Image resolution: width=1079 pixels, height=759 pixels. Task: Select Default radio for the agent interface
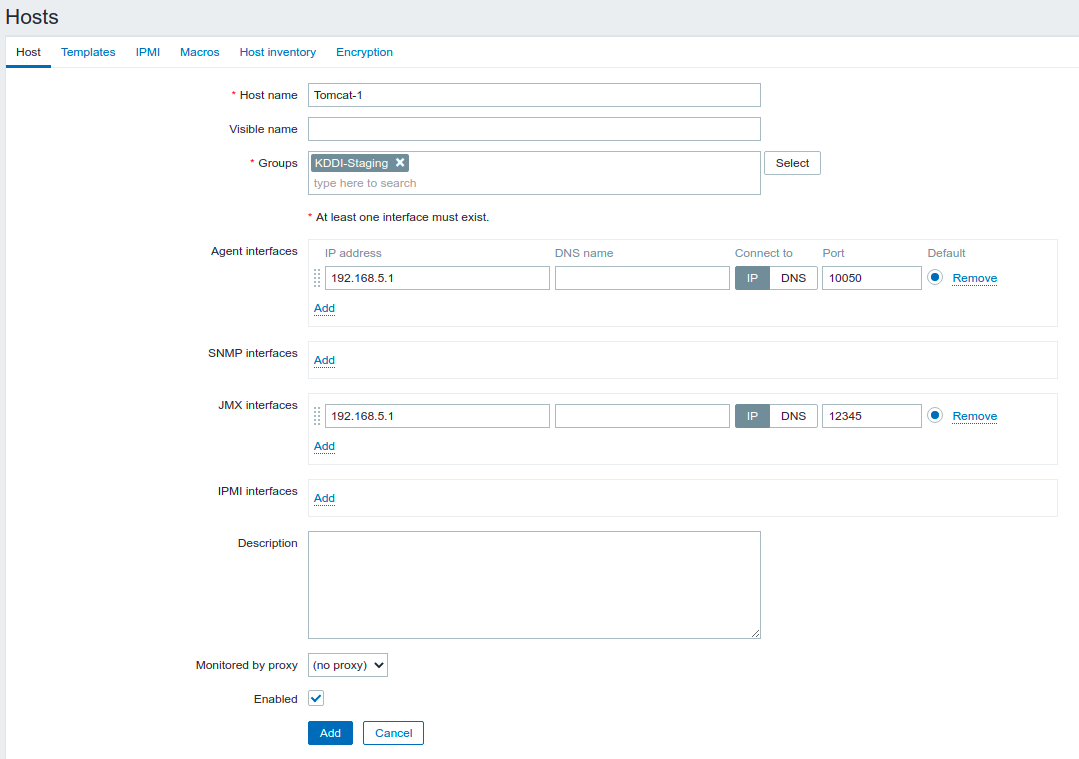pos(935,278)
